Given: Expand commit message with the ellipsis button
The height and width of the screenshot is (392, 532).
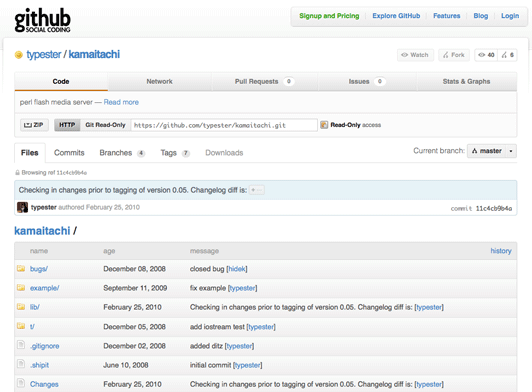Looking at the screenshot, I should (257, 190).
